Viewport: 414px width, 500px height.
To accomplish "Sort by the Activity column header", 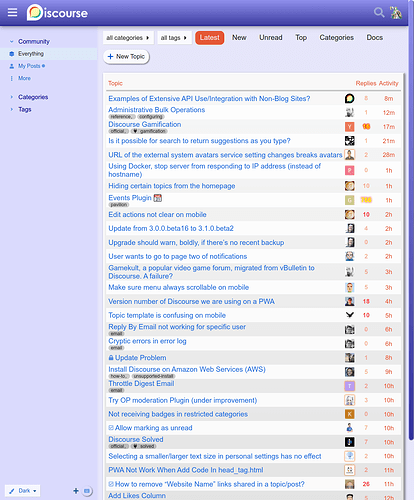I will point(389,83).
